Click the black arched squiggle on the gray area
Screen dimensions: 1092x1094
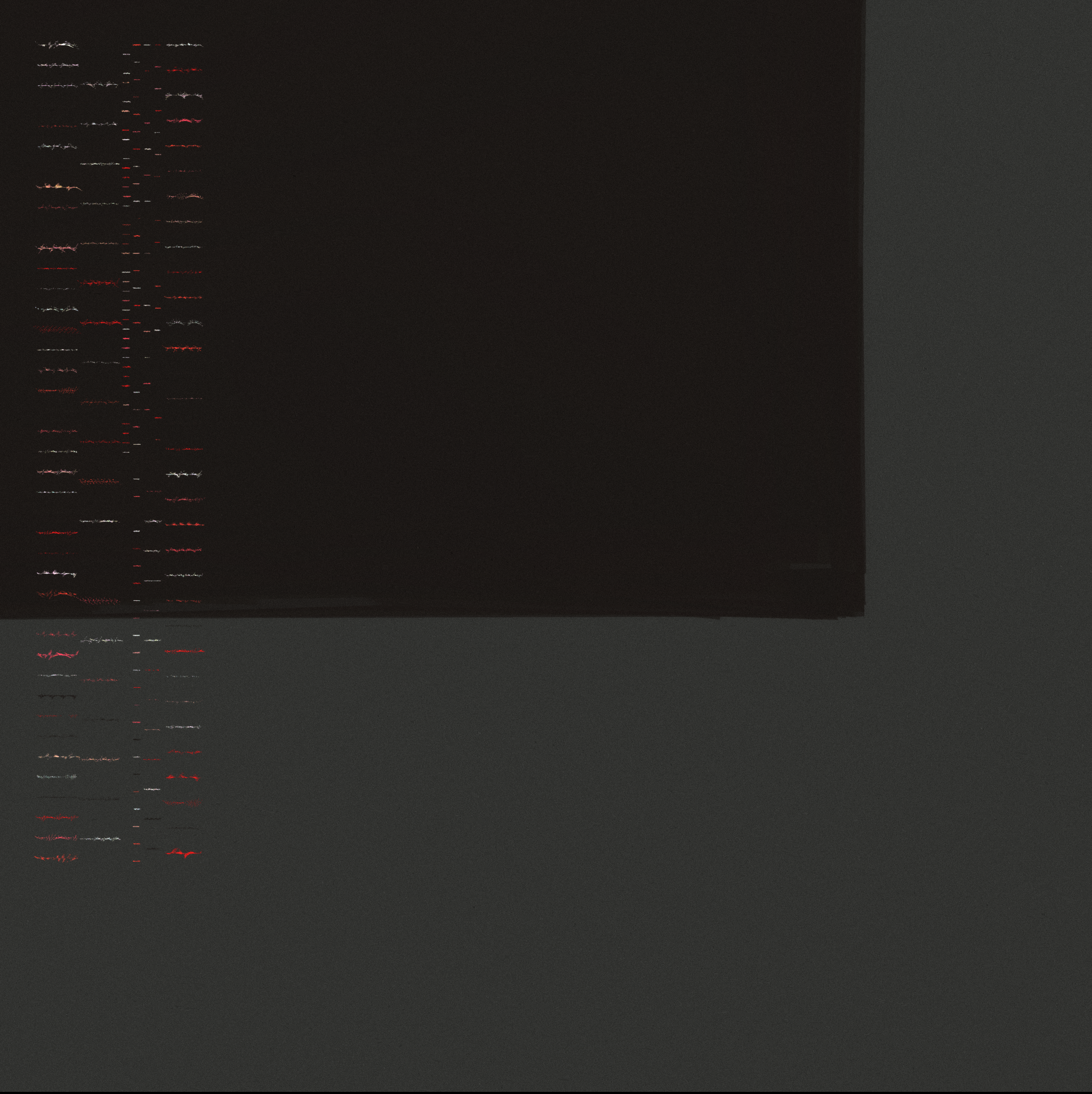click(57, 696)
